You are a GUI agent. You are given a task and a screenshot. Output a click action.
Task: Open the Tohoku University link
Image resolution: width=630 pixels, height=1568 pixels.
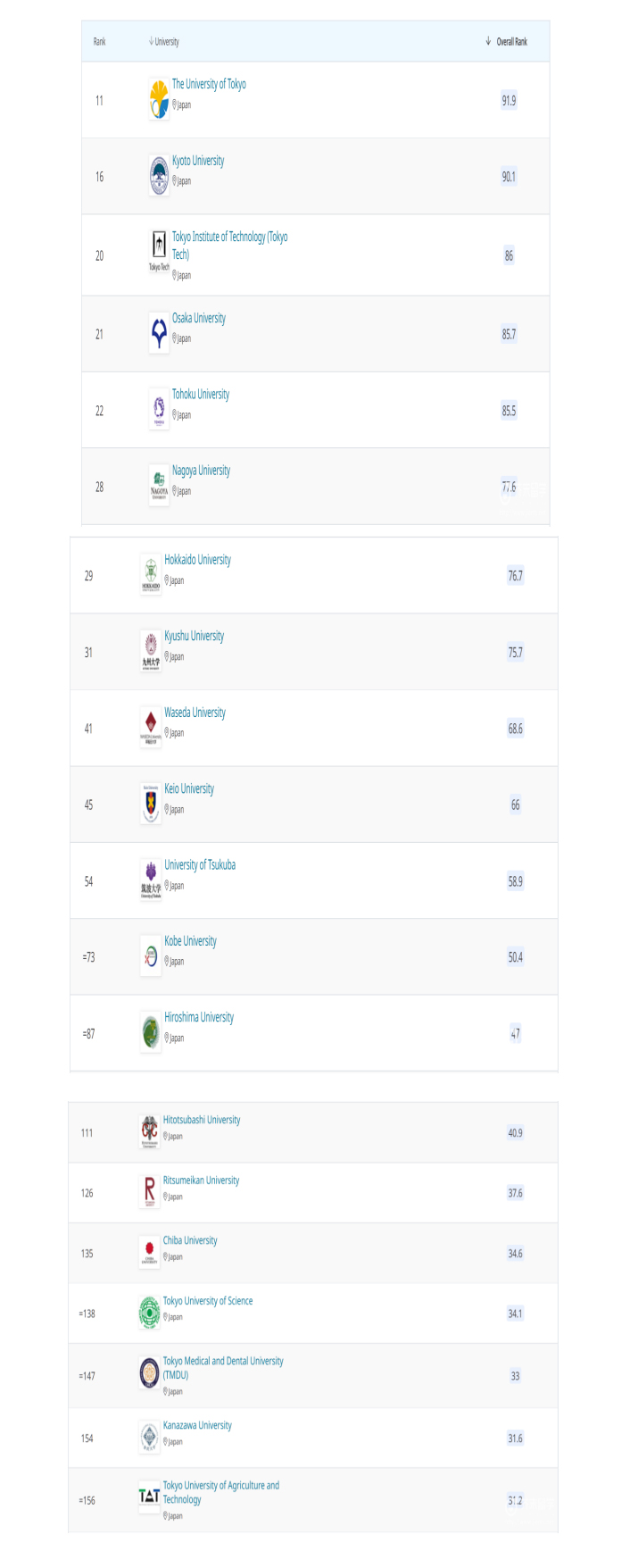[x=201, y=395]
